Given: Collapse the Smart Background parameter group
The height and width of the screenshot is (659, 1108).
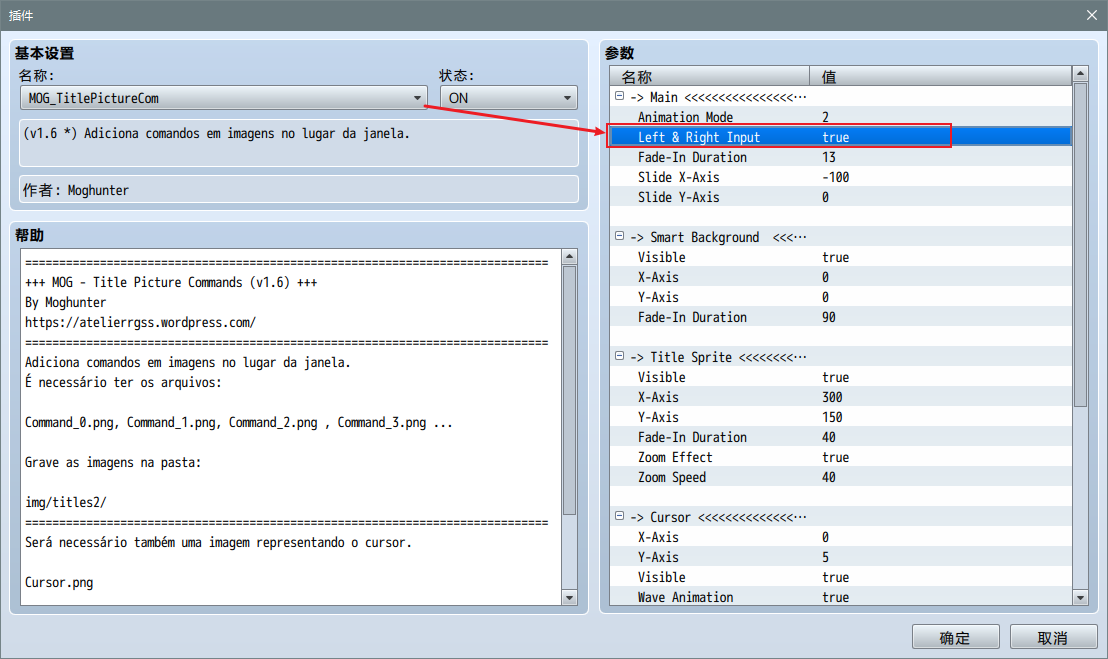Looking at the screenshot, I should tap(620, 236).
